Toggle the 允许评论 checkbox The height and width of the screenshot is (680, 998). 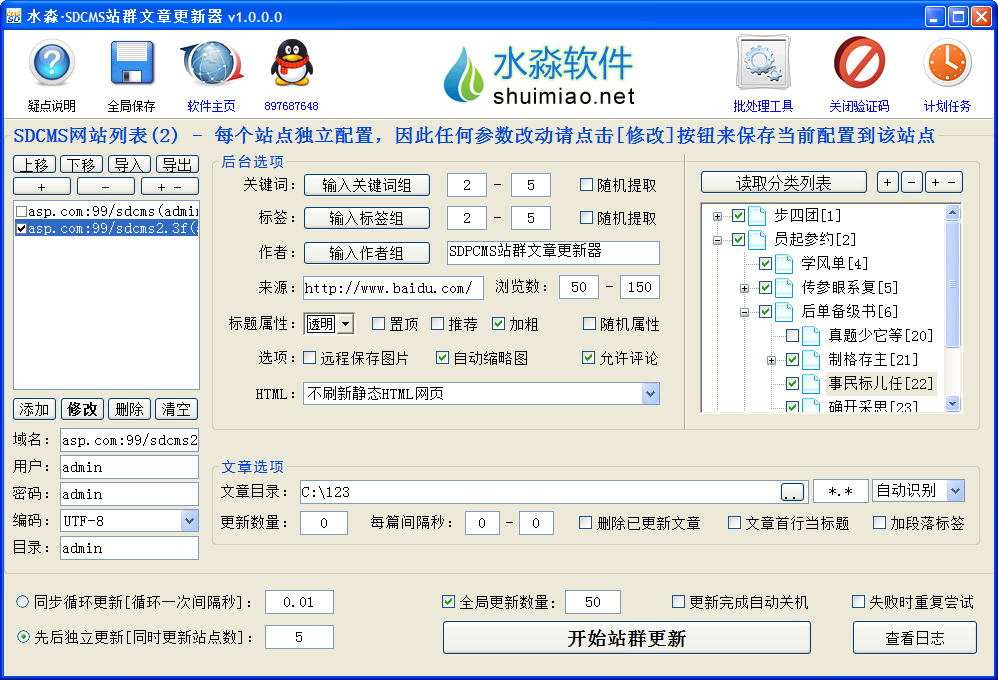[x=589, y=358]
